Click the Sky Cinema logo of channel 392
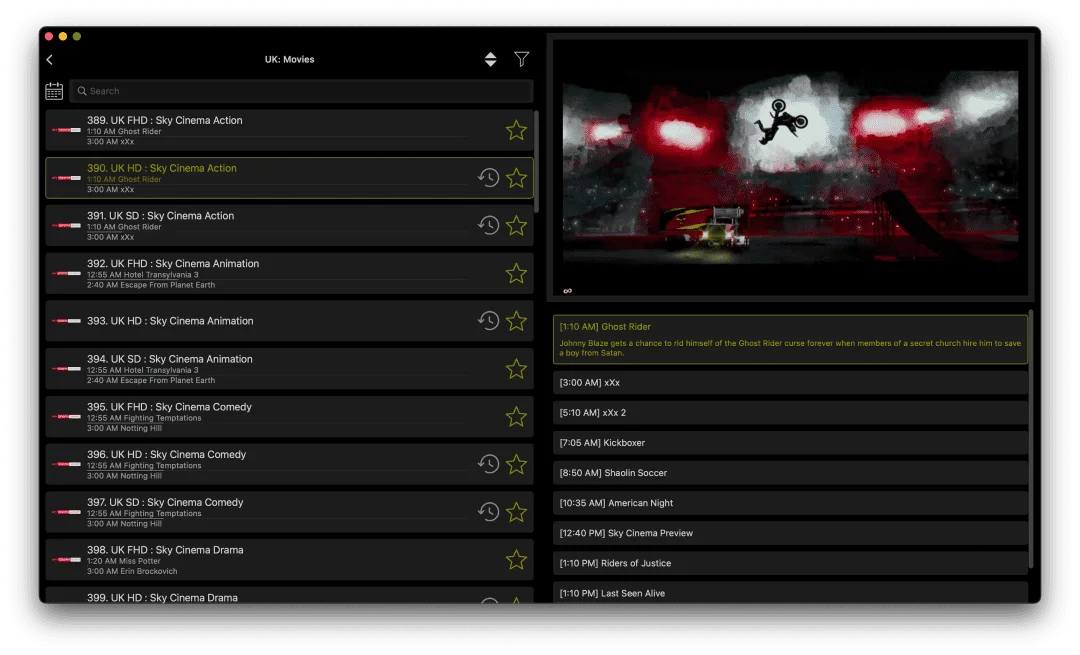 [x=66, y=273]
